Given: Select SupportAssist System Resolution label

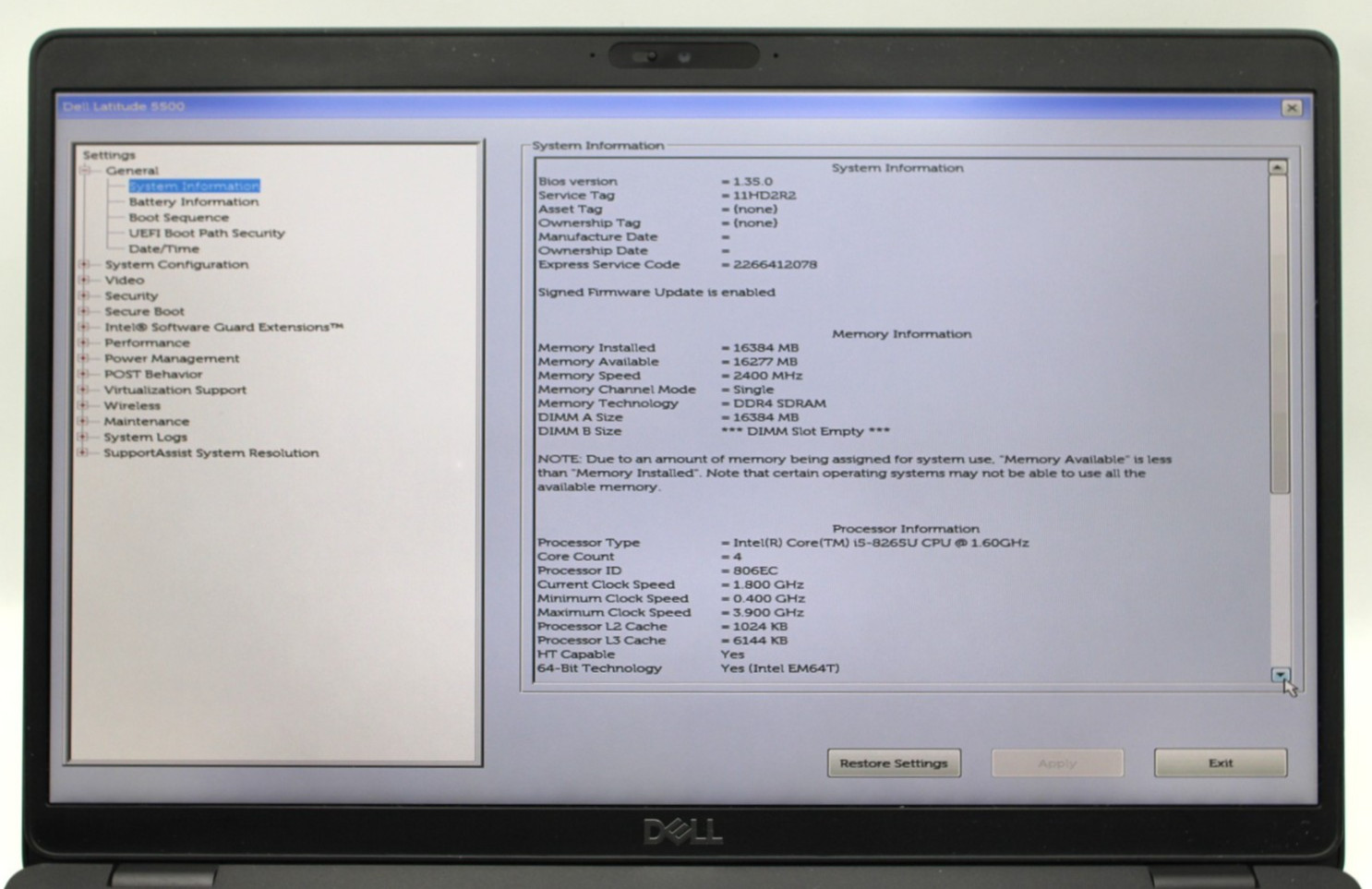Looking at the screenshot, I should (211, 453).
